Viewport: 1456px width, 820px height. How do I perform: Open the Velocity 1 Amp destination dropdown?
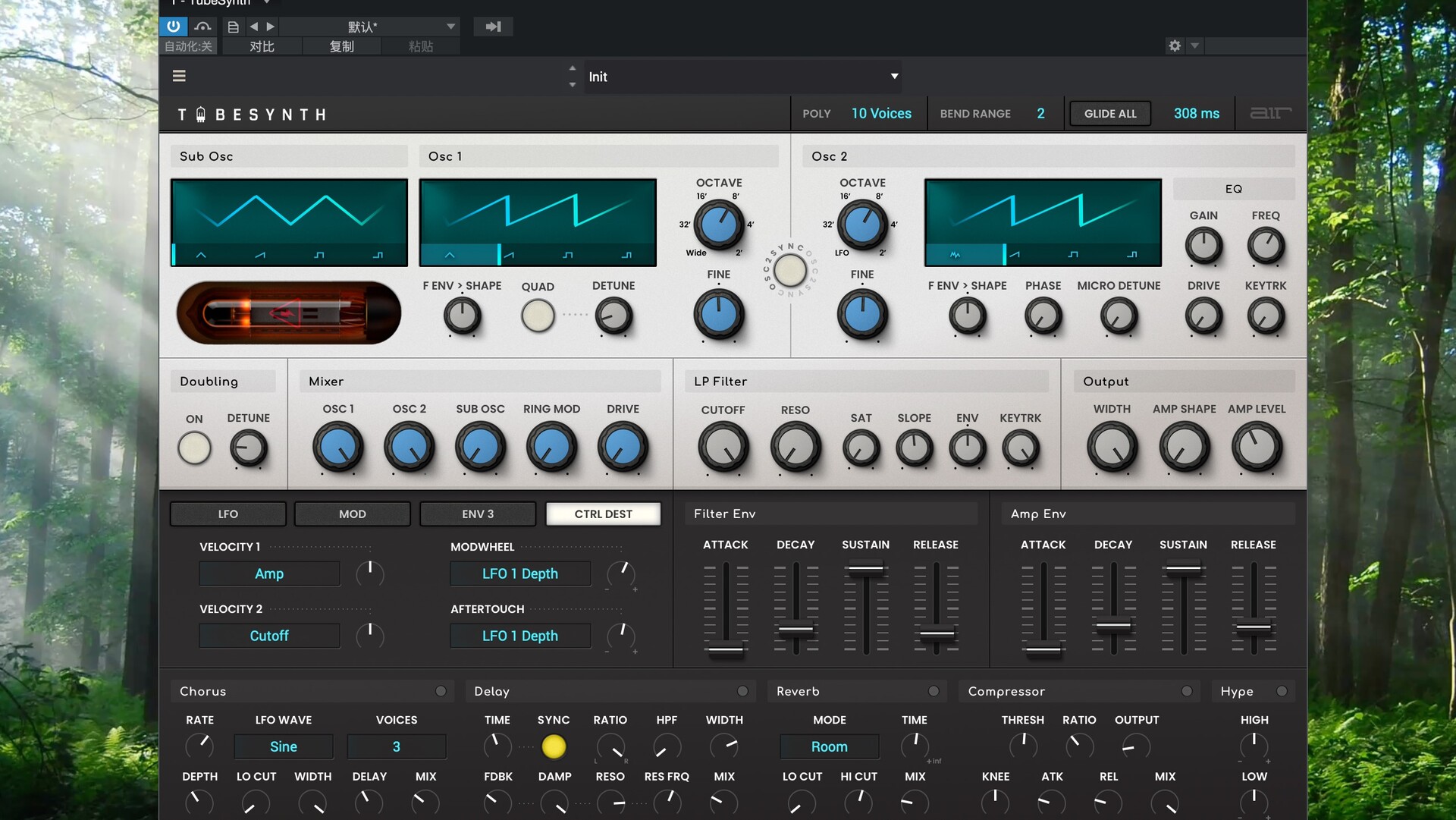269,574
